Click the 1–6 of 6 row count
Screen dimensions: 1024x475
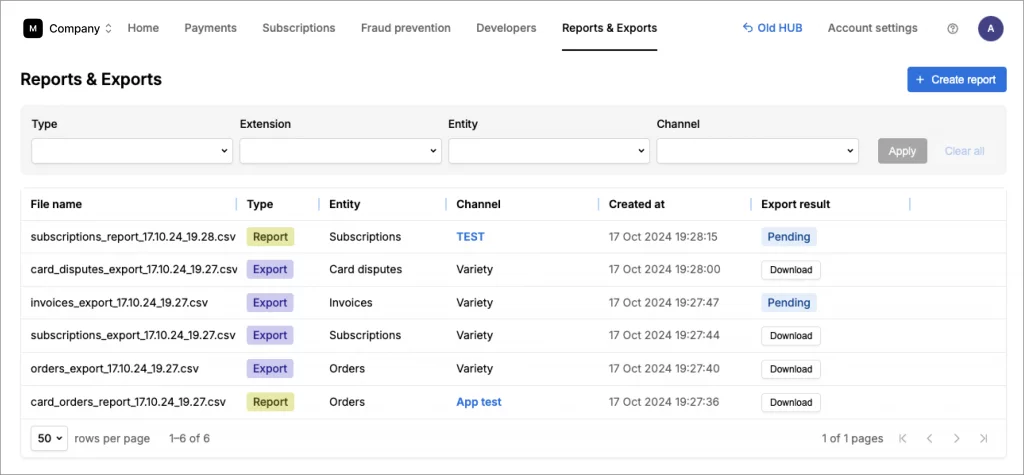click(x=189, y=438)
